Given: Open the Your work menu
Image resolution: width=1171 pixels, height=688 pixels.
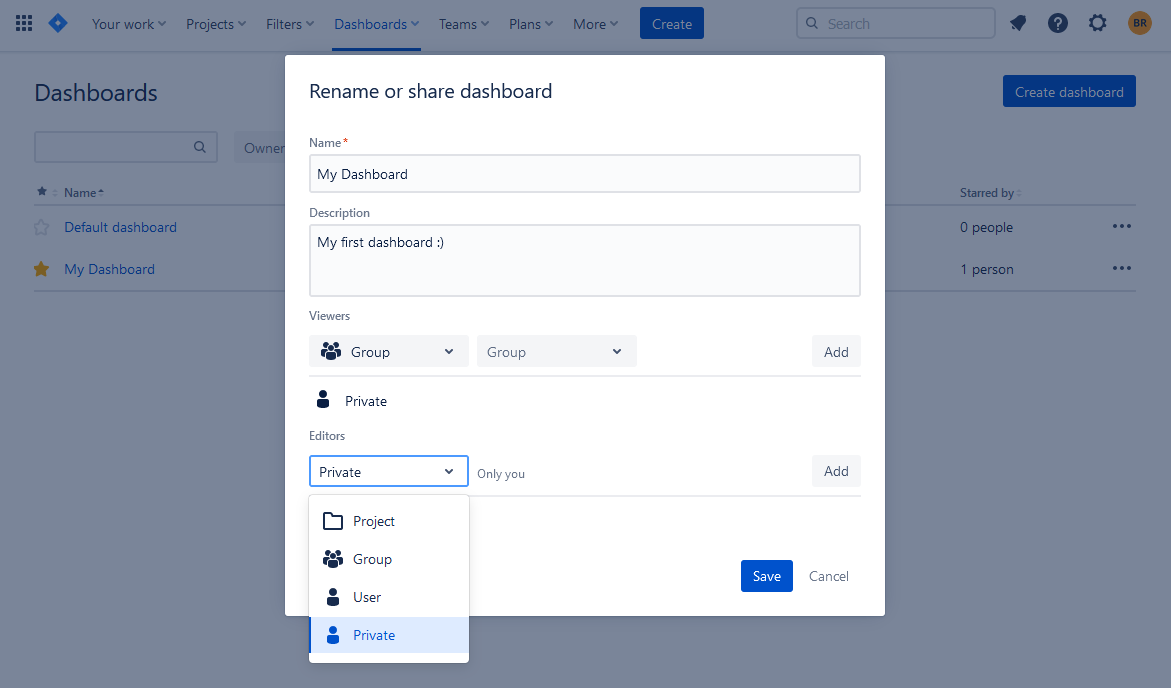Looking at the screenshot, I should click(x=128, y=24).
